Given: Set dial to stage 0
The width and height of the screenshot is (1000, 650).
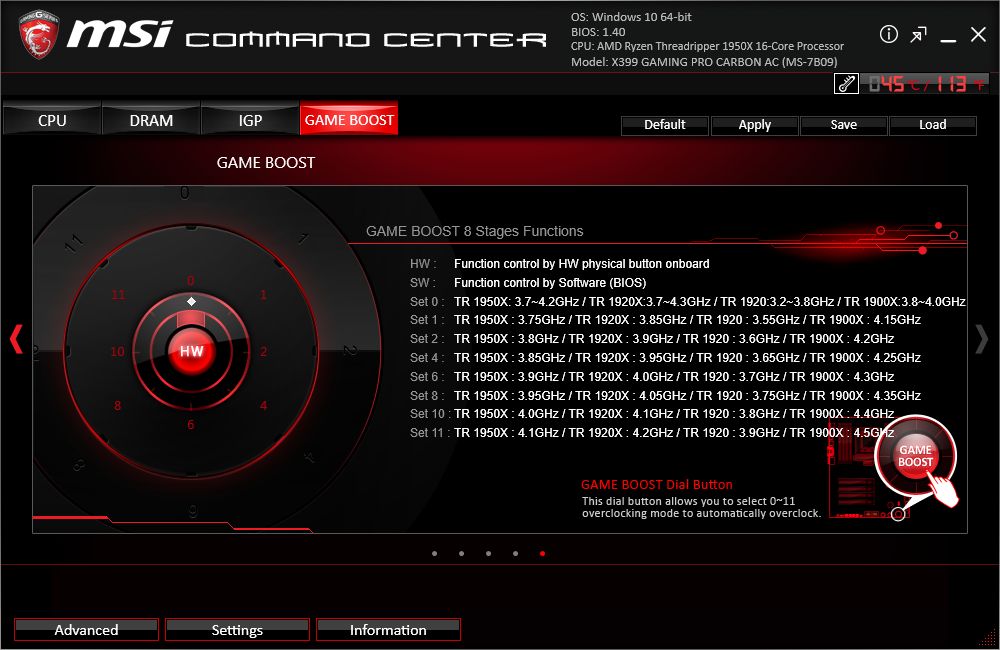Looking at the screenshot, I should click(191, 281).
